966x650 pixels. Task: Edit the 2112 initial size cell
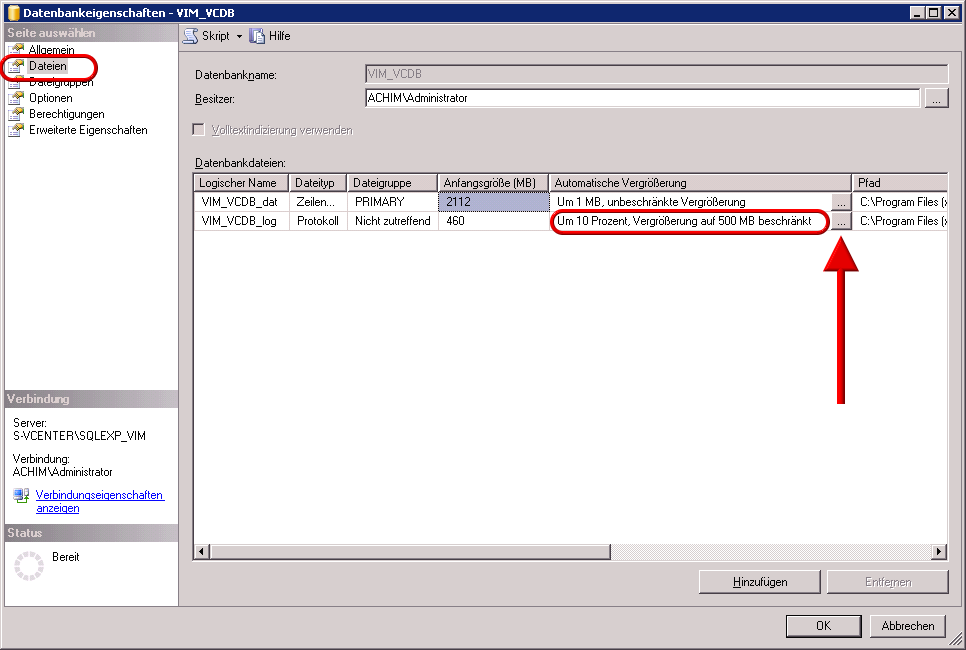(x=492, y=202)
